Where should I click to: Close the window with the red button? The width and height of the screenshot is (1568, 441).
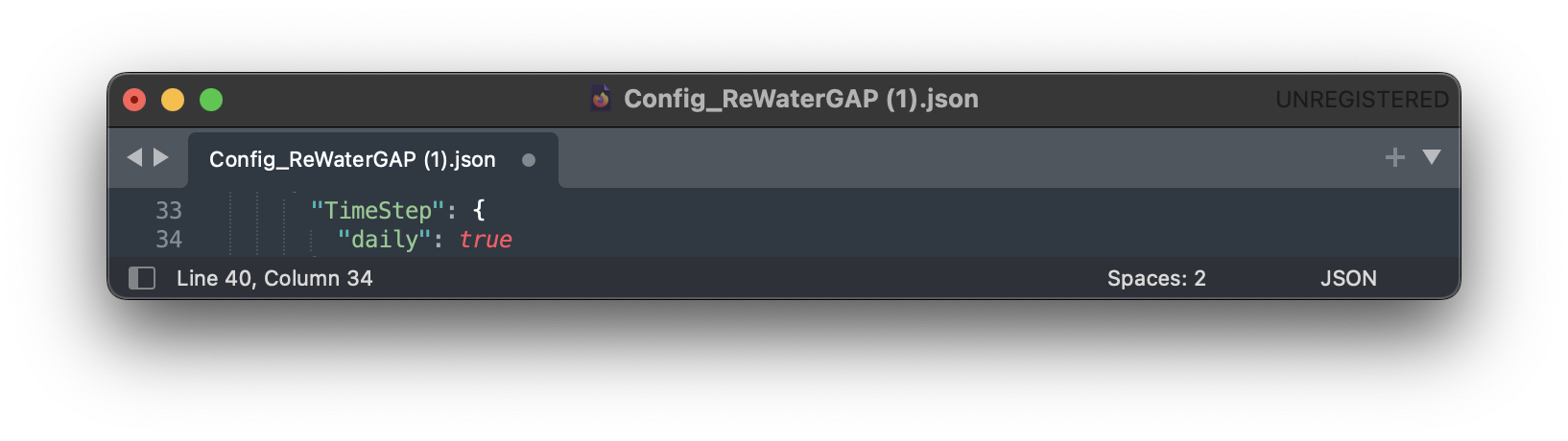[134, 100]
